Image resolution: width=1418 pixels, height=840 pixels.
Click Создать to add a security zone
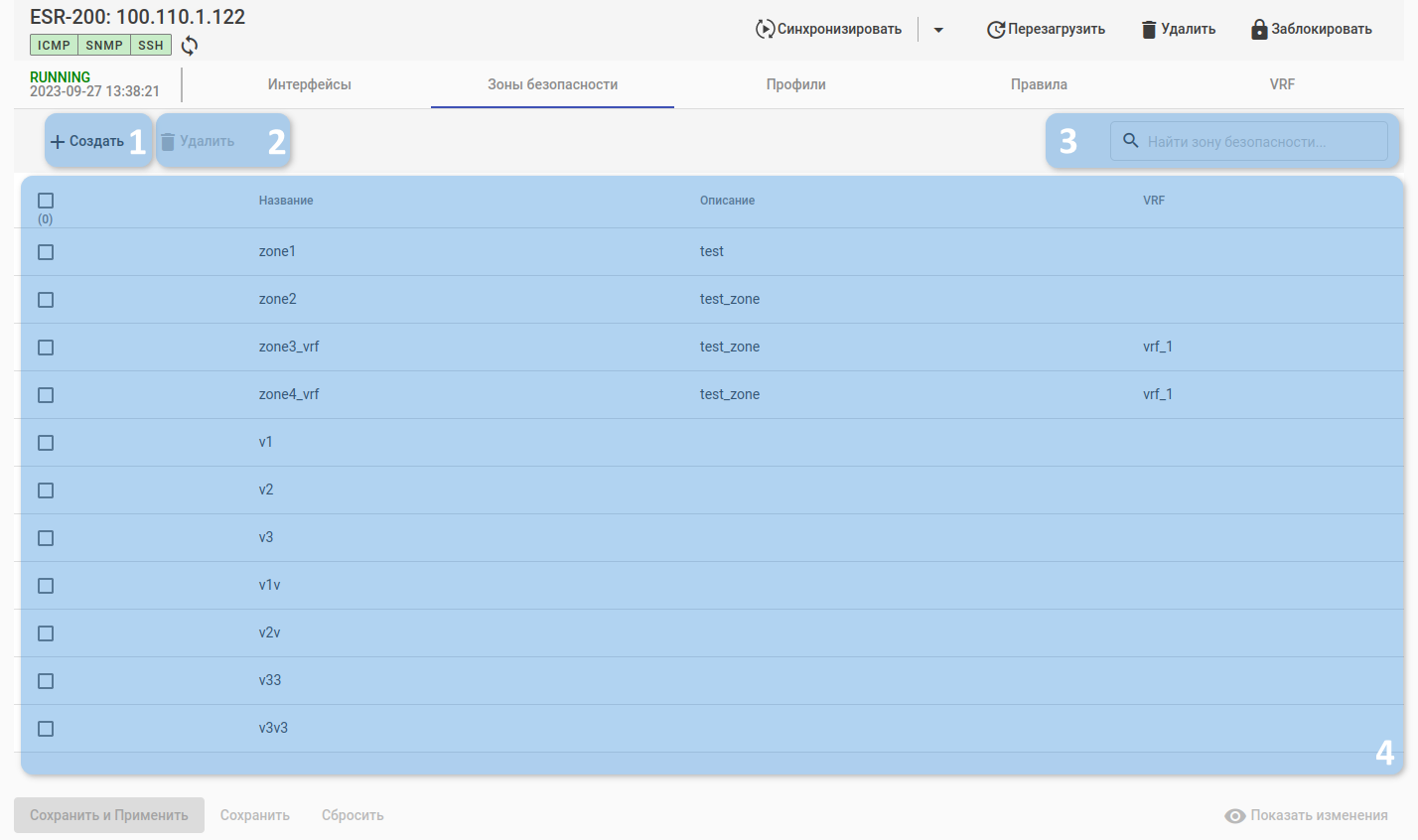coord(88,142)
